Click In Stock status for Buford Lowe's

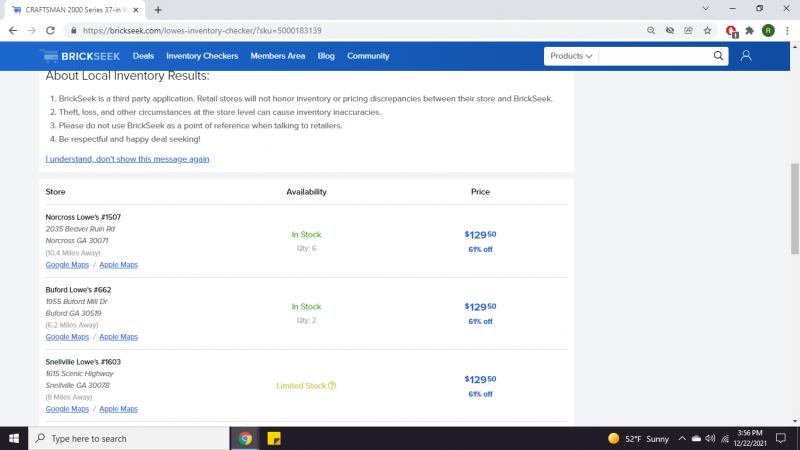(x=306, y=307)
